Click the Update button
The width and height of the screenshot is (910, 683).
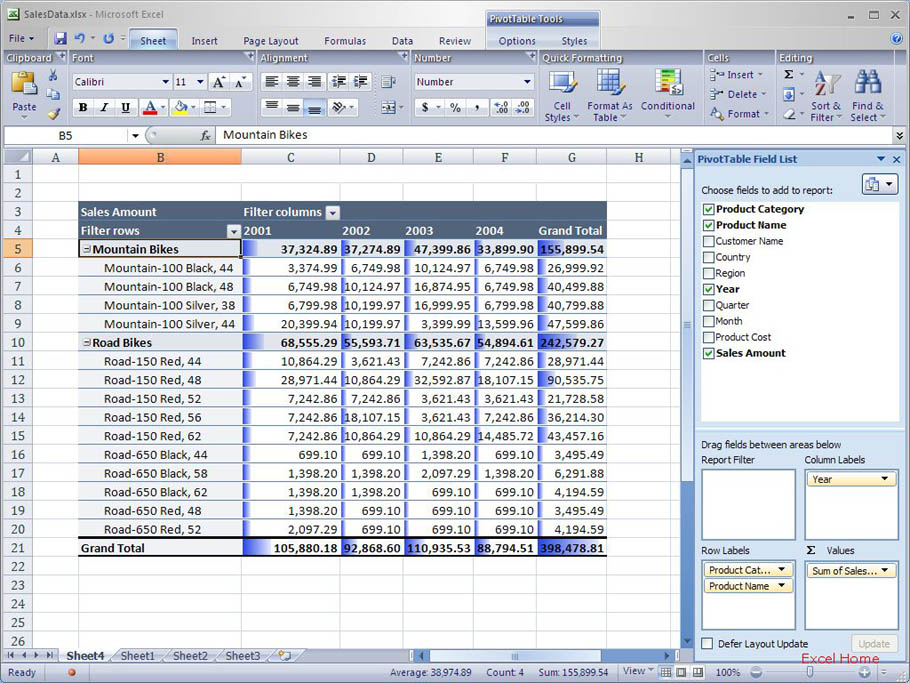873,644
